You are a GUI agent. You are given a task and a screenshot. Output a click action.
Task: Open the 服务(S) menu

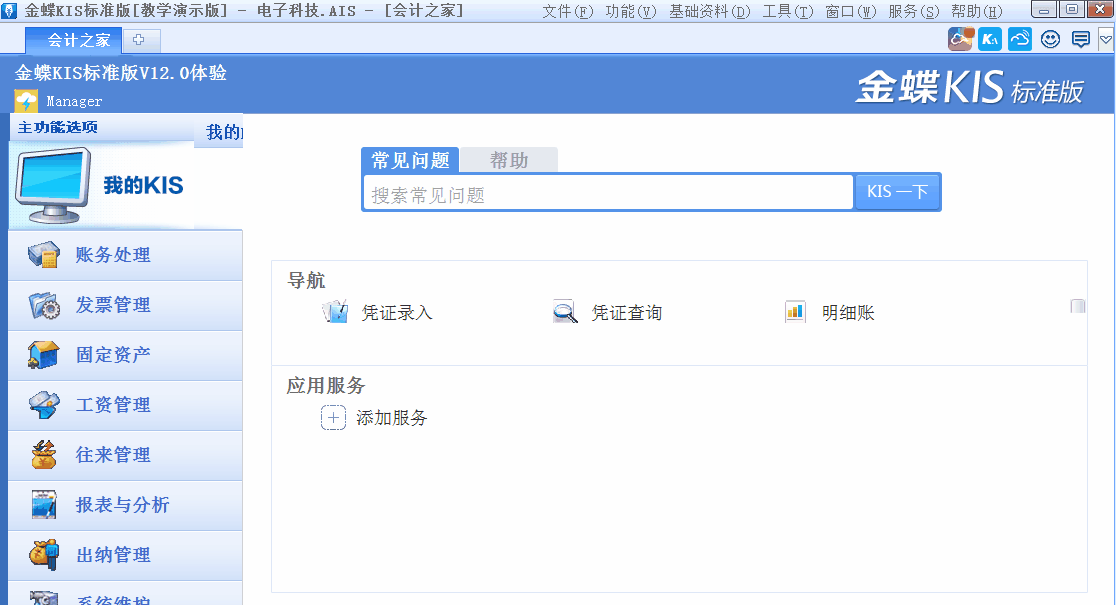tap(914, 11)
